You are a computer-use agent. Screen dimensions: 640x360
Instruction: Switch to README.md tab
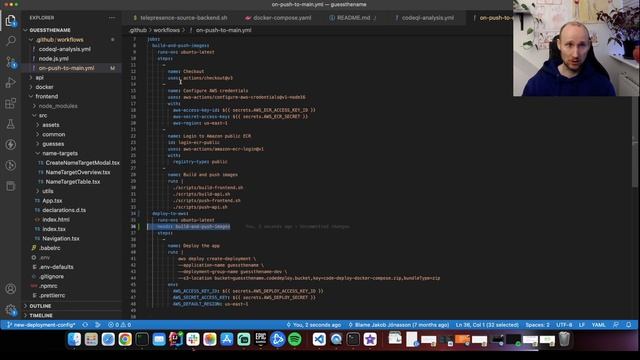pyautogui.click(x=353, y=18)
